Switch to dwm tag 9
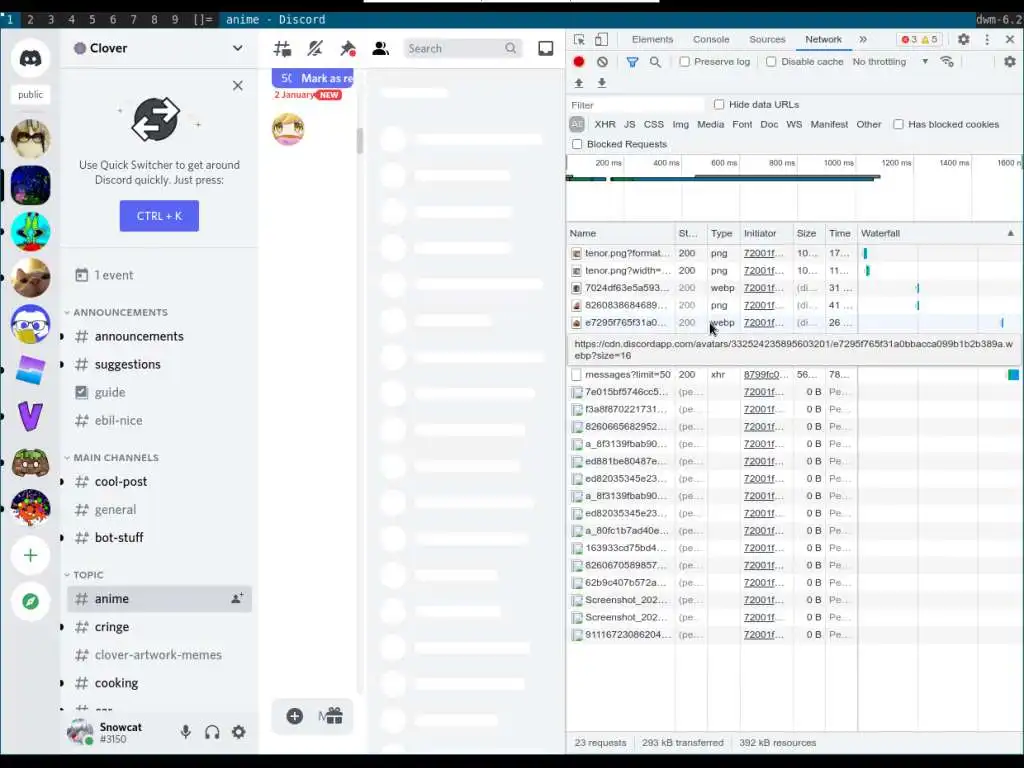The height and width of the screenshot is (768, 1024). [174, 20]
